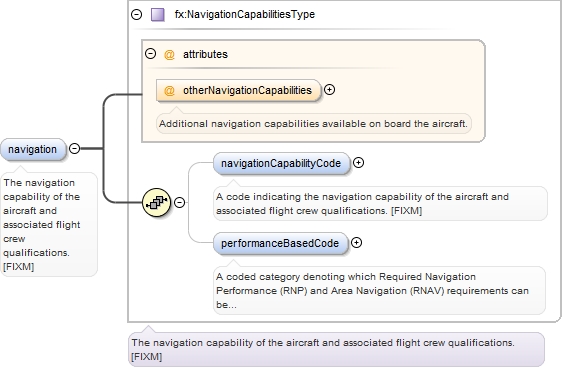Expand the otherNavigationCapabilities attribute
This screenshot has width=563, height=370.
point(329,89)
